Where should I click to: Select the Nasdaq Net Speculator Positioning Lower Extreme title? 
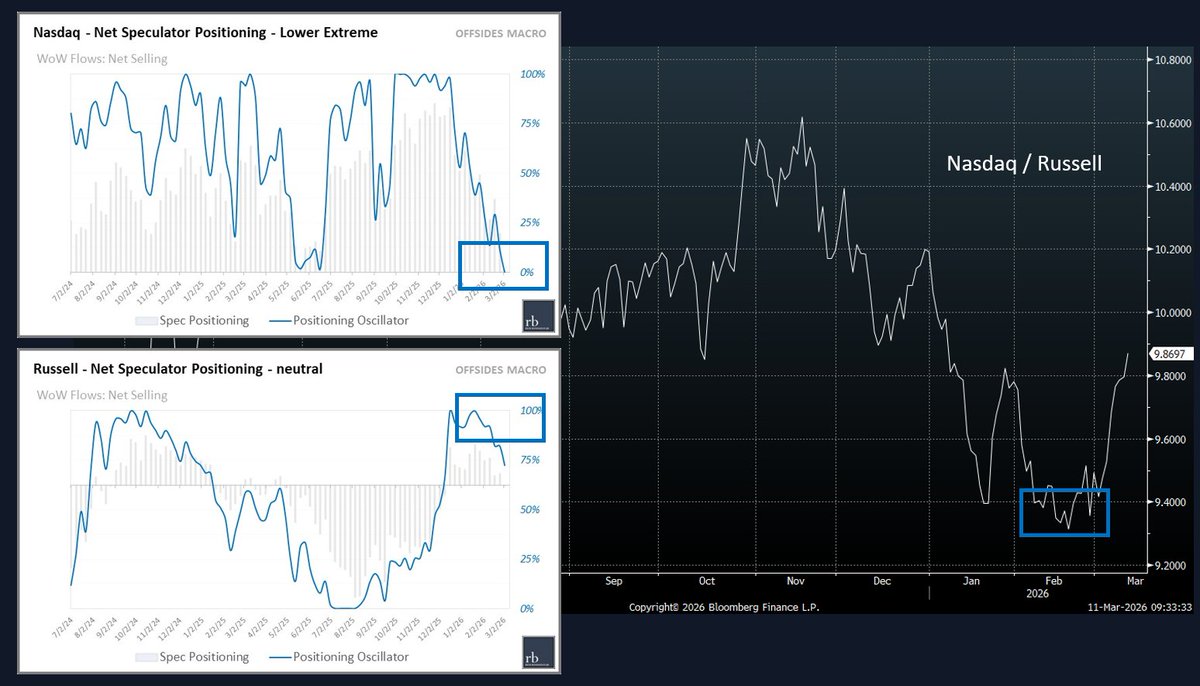(204, 32)
